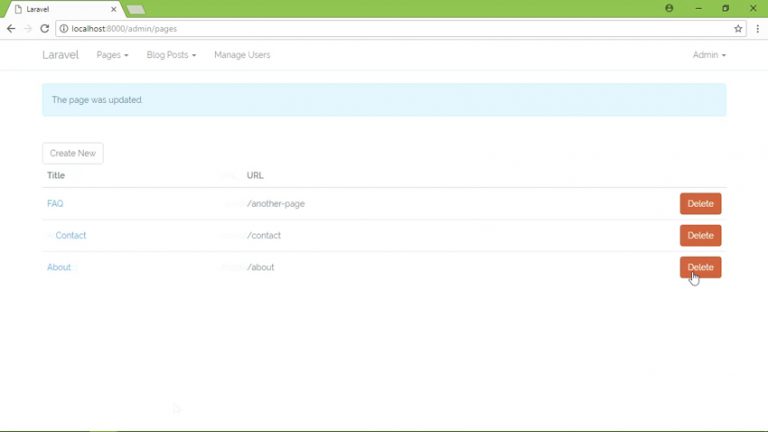Viewport: 768px width, 432px height.
Task: Open the FAQ page link
Action: [x=55, y=203]
